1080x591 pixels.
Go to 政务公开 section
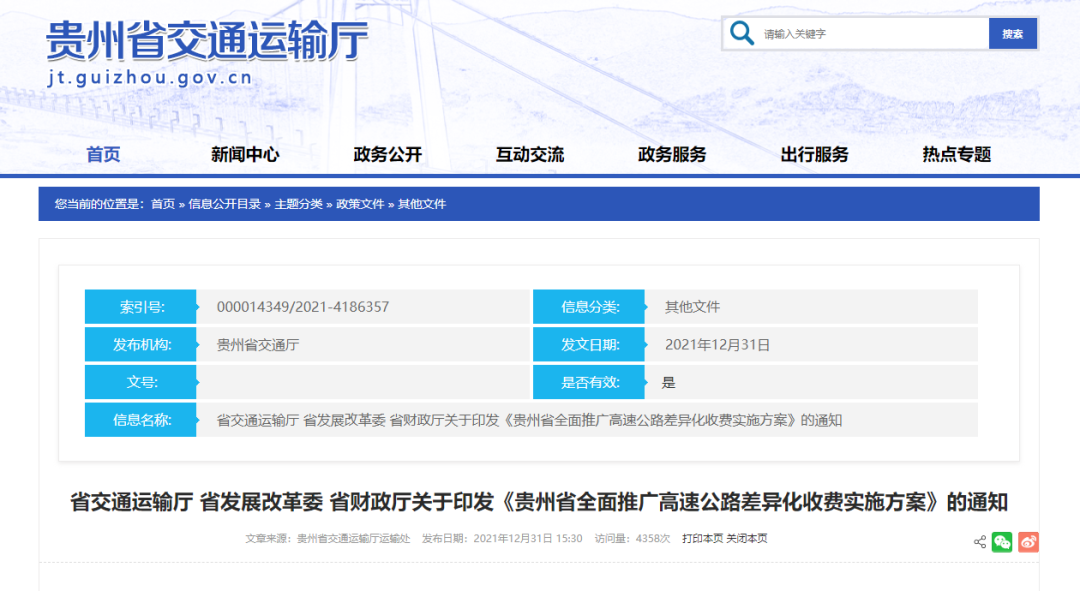click(388, 154)
